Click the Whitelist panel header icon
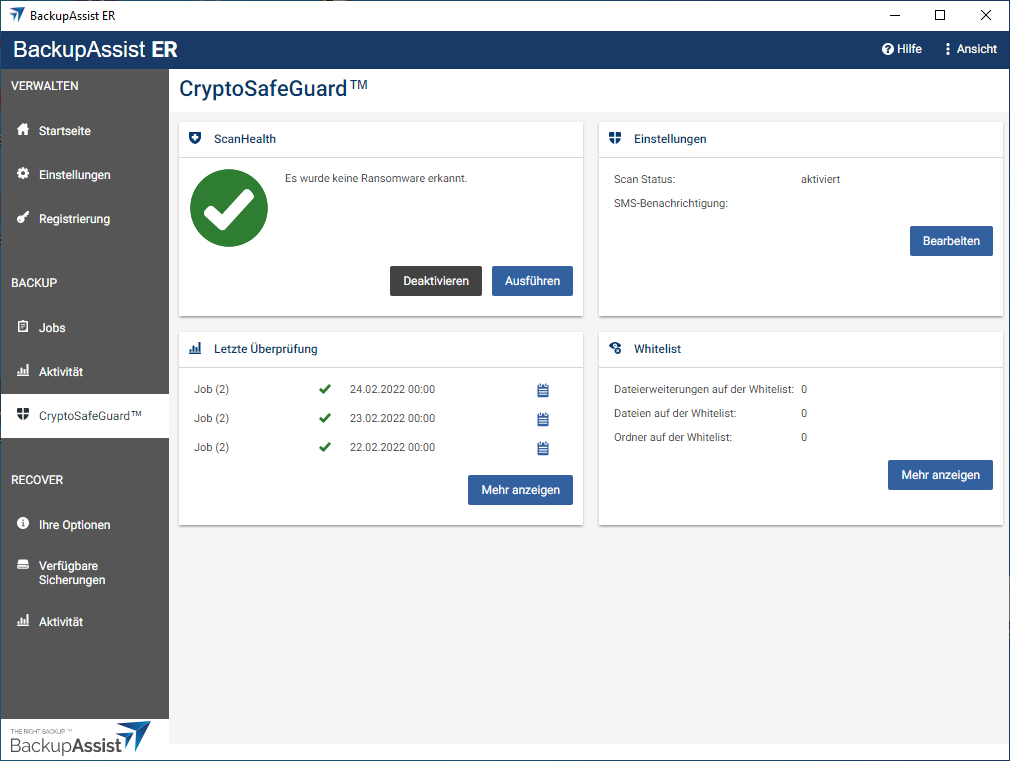The height and width of the screenshot is (761, 1010). (615, 349)
